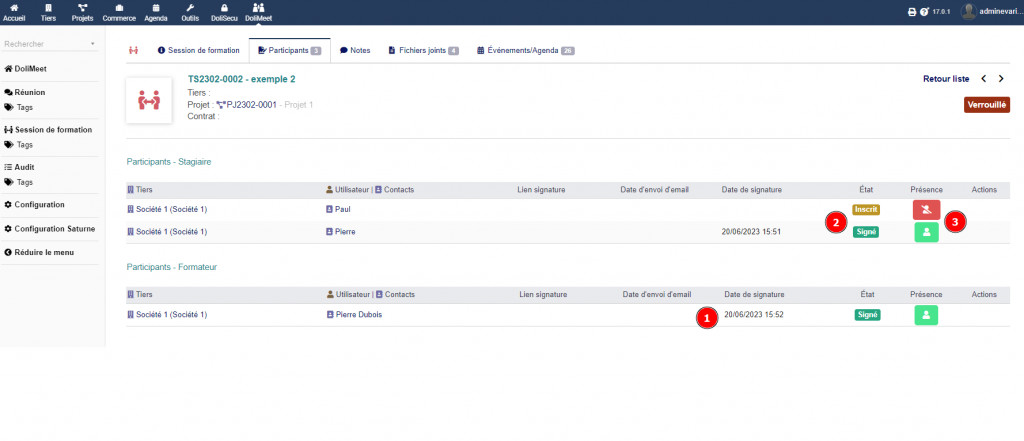This screenshot has width=1024, height=441.
Task: Open DoliMeet in the sidebar
Action: (x=25, y=69)
